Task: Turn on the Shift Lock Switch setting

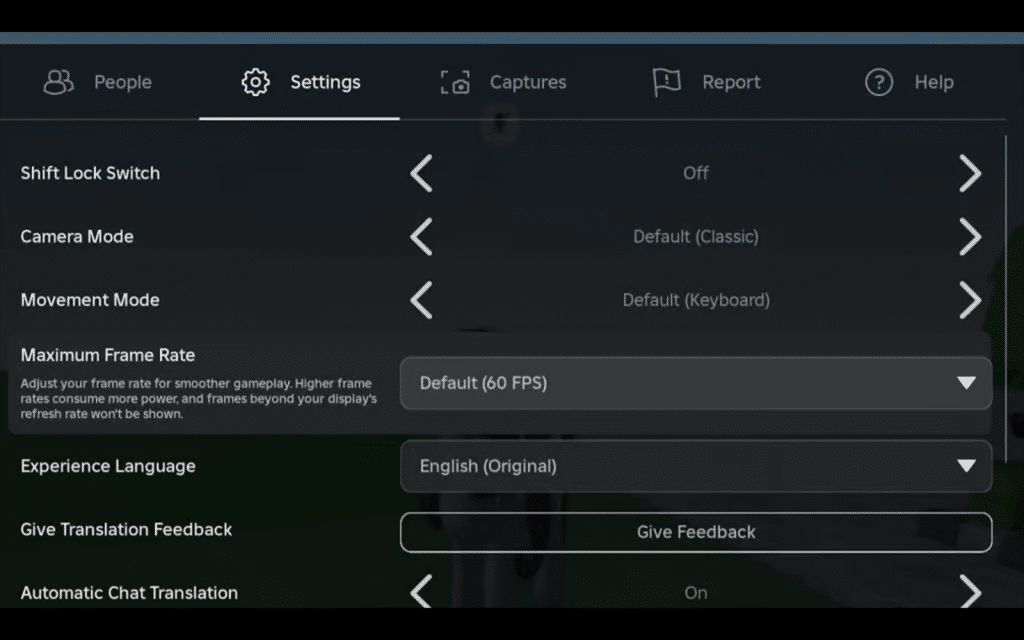Action: click(x=970, y=173)
